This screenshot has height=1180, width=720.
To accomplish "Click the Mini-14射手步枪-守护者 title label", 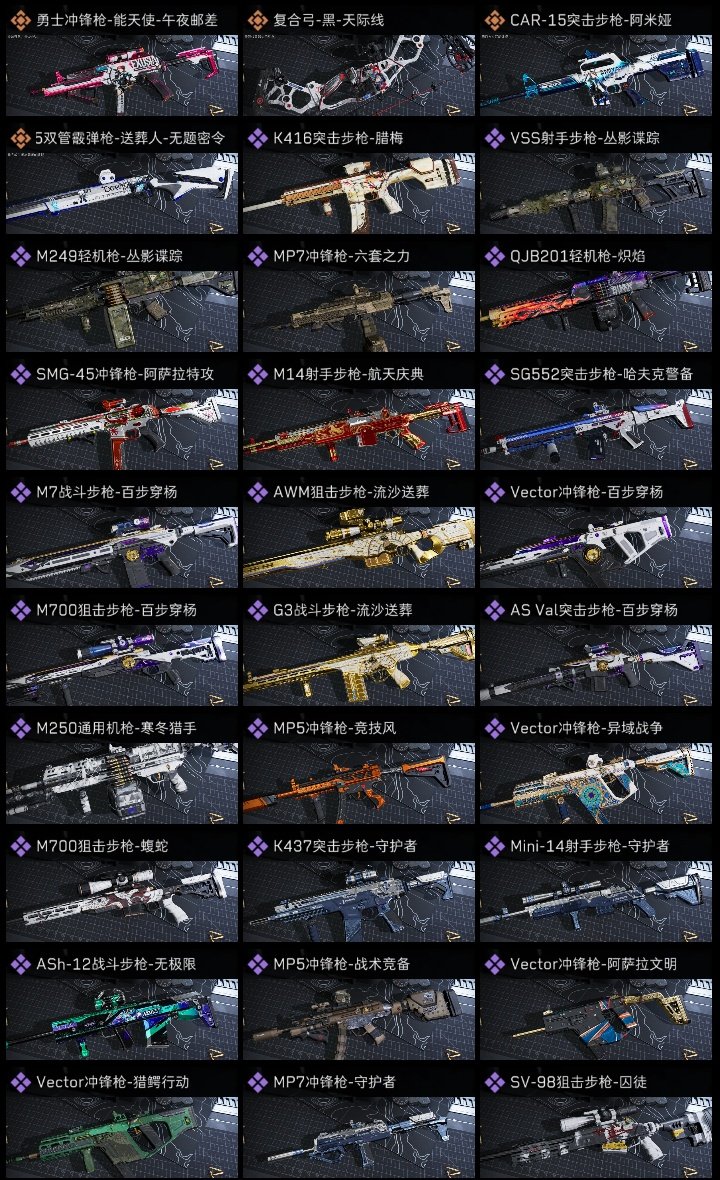I will (x=589, y=846).
